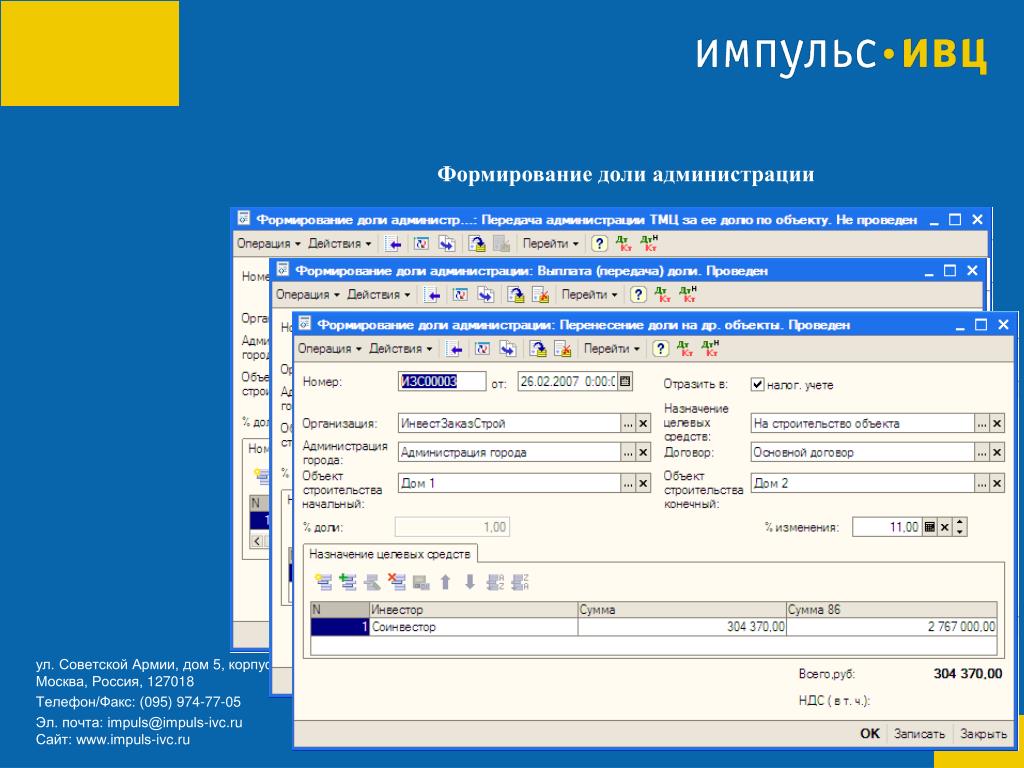The image size is (1024, 768).
Task: Move the row down with the down arrow
Action: click(x=470, y=582)
